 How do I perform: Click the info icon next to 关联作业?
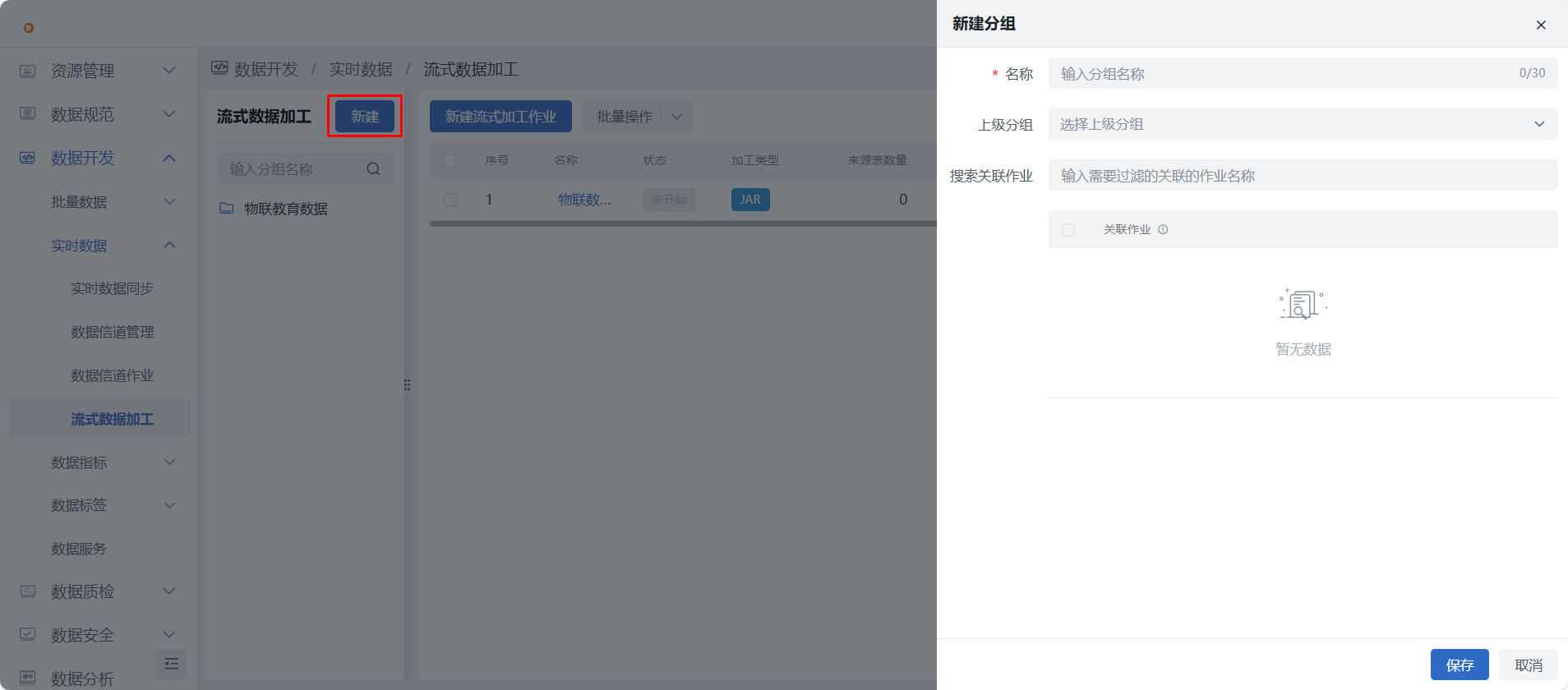pos(1163,230)
